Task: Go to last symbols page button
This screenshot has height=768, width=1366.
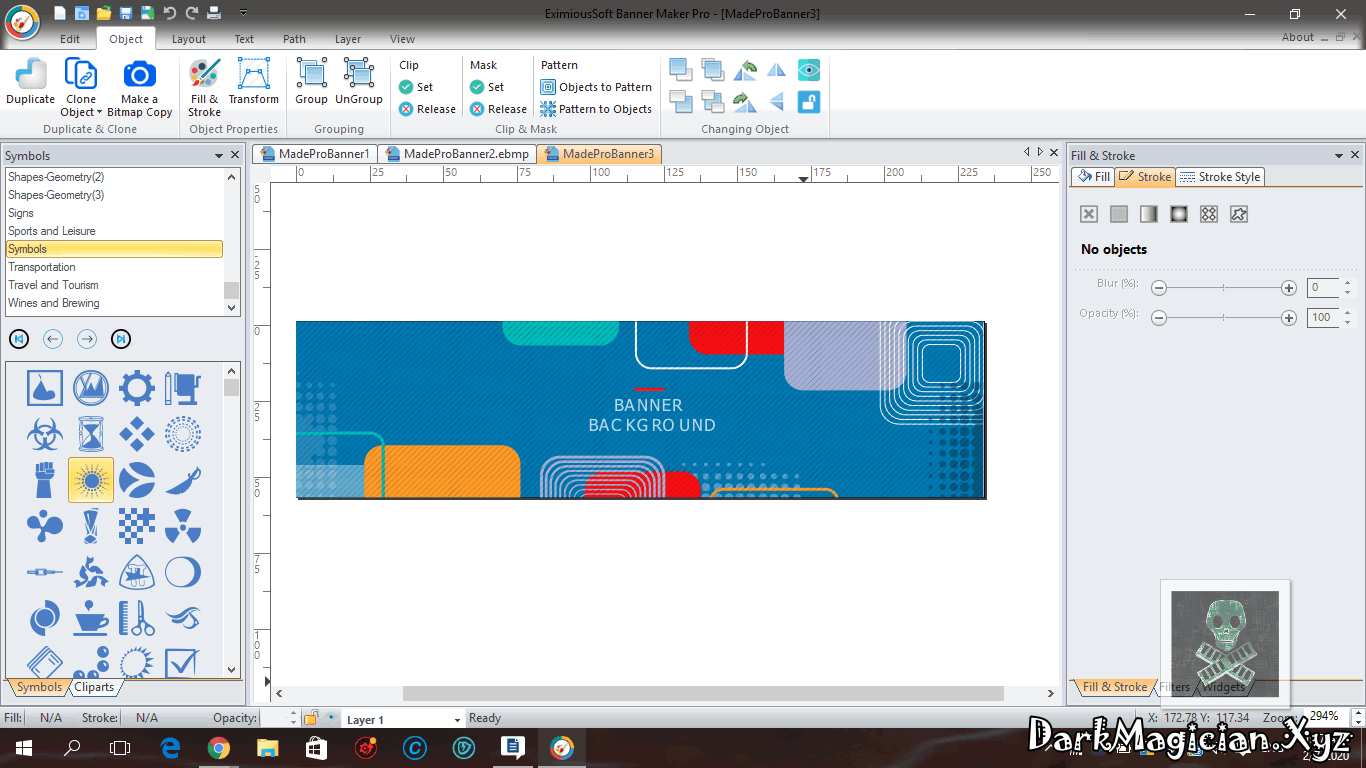Action: tap(121, 339)
